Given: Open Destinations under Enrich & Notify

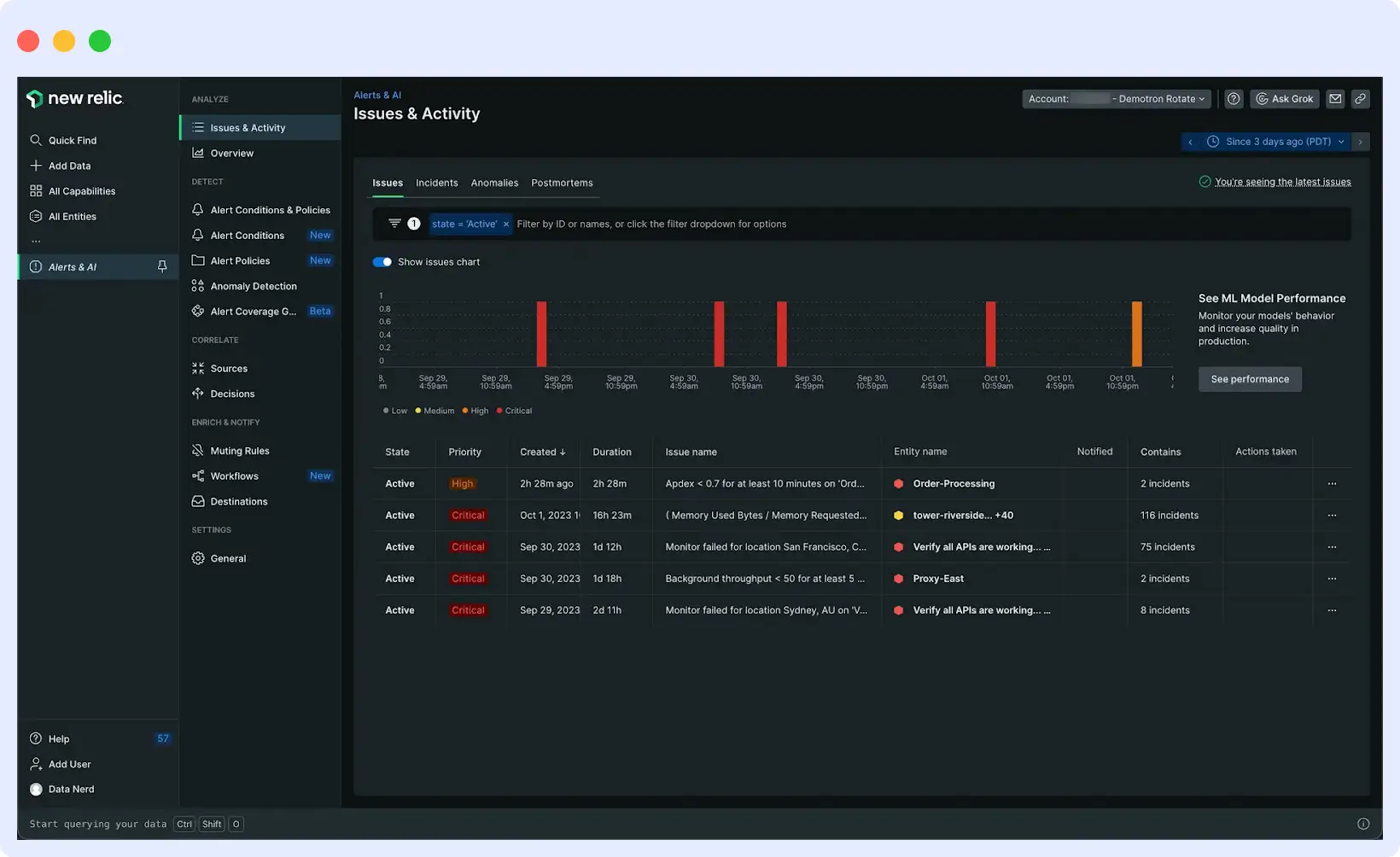Looking at the screenshot, I should click(238, 501).
